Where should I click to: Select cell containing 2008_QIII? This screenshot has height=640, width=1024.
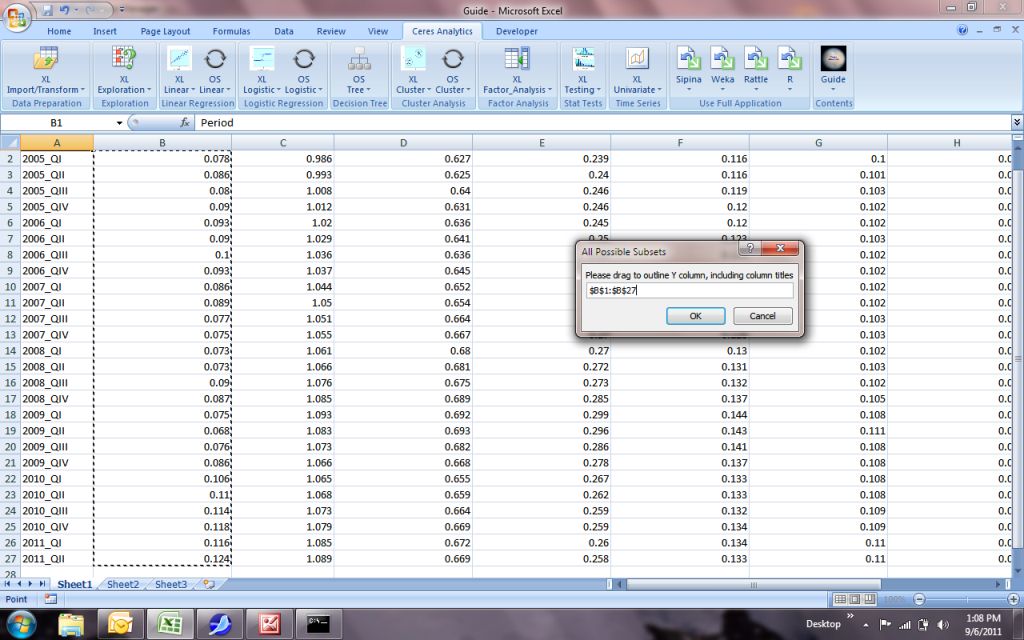pos(57,383)
